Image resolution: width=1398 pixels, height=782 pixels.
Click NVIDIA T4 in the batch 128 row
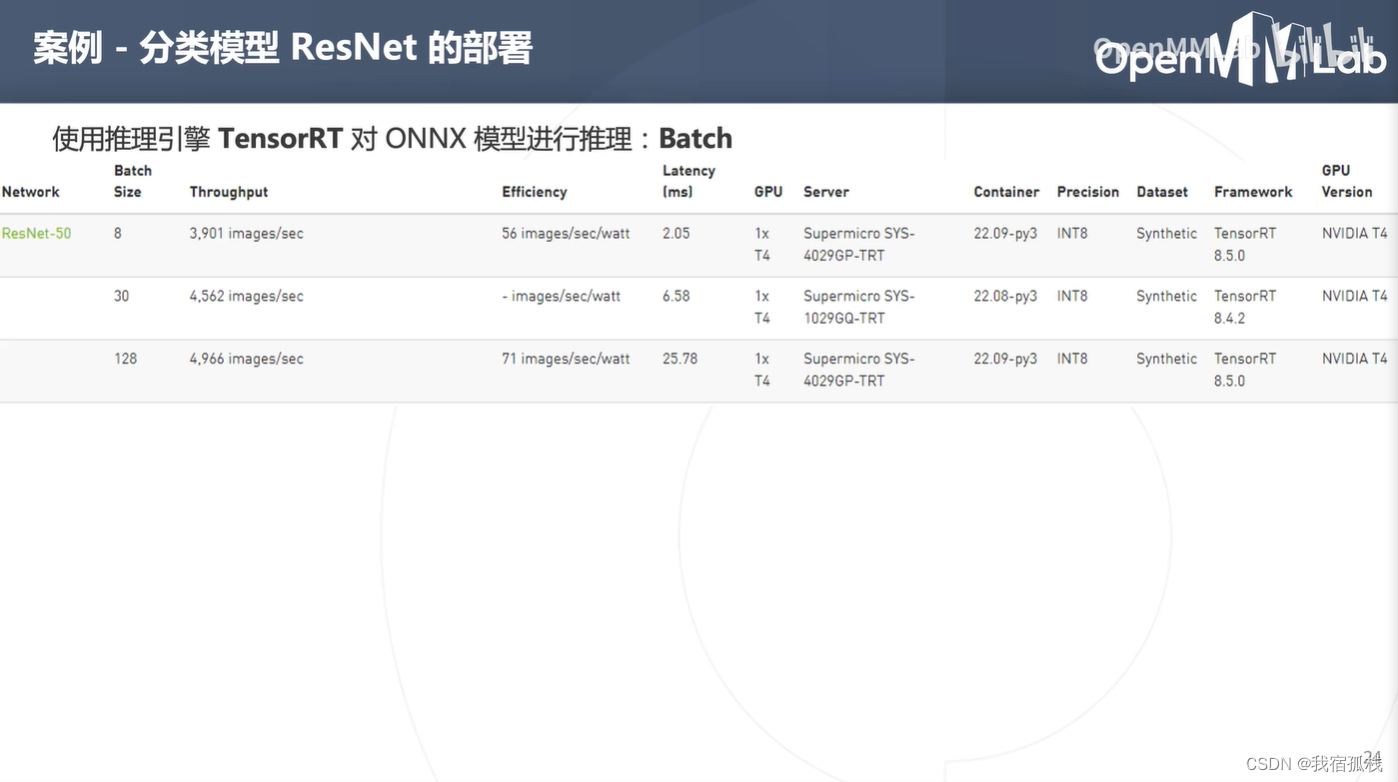coord(1355,359)
